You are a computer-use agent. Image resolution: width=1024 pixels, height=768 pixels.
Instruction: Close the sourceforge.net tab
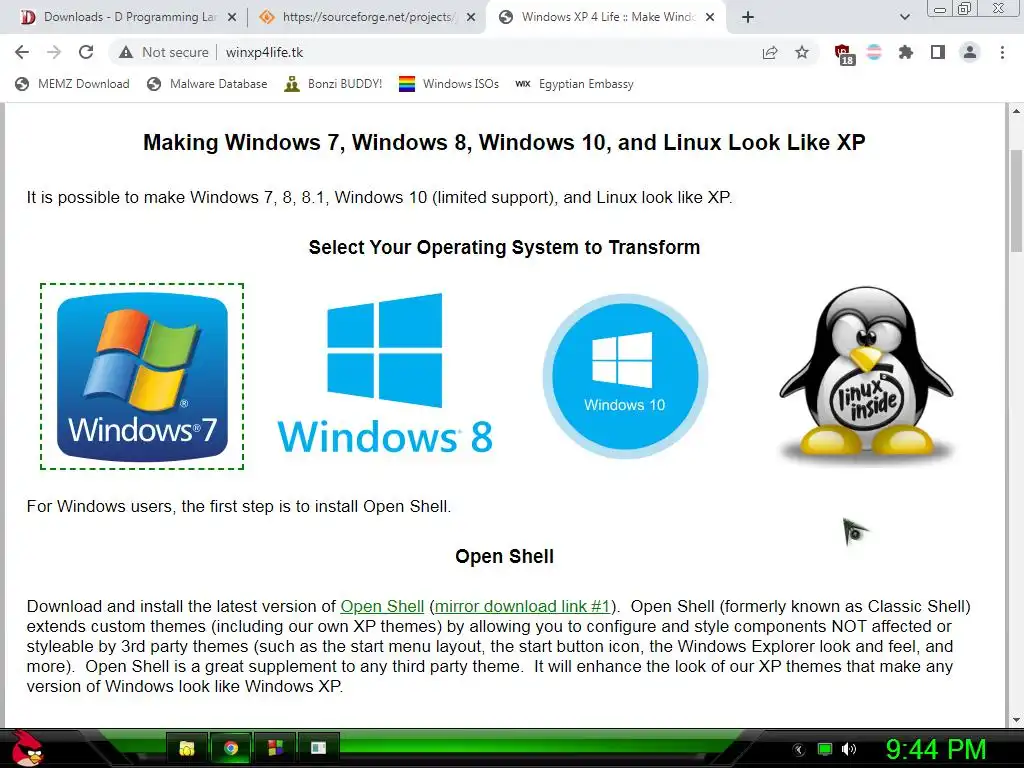(x=471, y=17)
